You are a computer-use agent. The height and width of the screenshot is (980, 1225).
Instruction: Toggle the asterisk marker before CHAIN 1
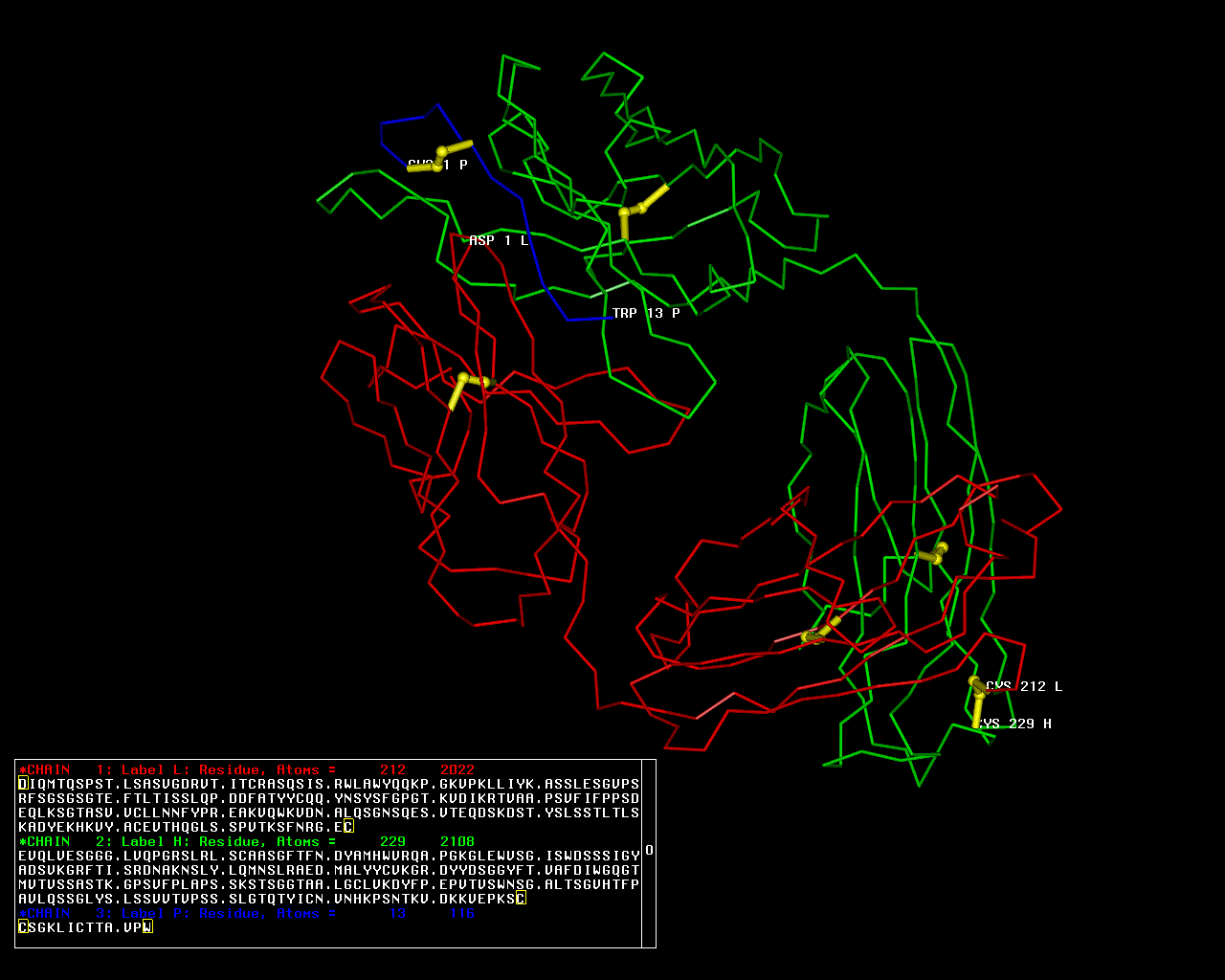(x=23, y=769)
